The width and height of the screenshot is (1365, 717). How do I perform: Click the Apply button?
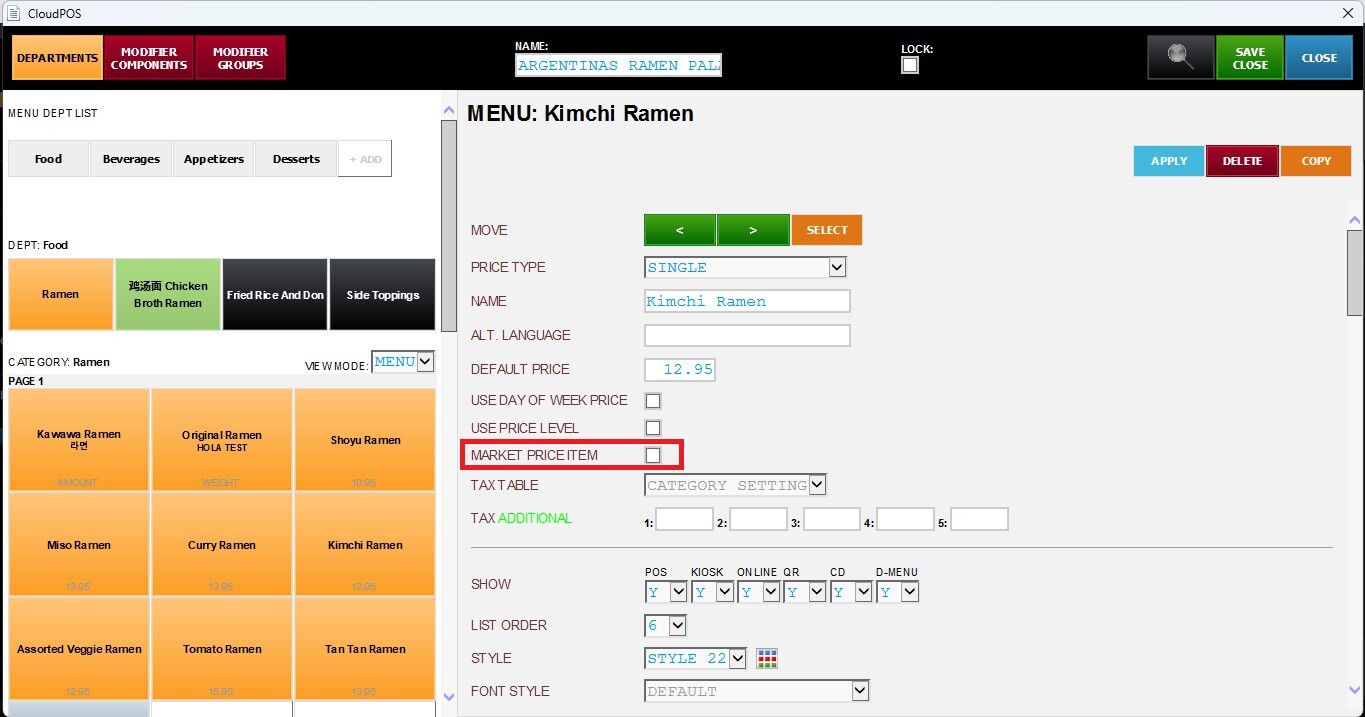1169,161
